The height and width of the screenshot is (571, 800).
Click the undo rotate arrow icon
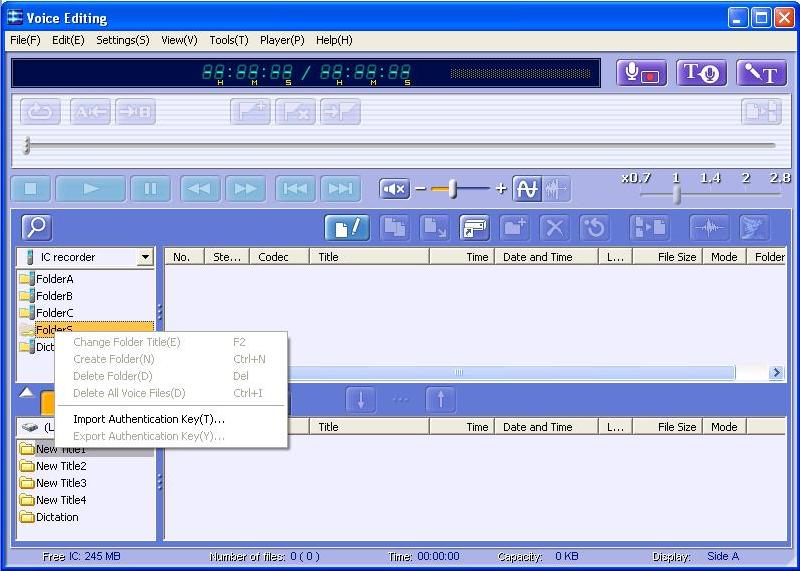tap(594, 228)
